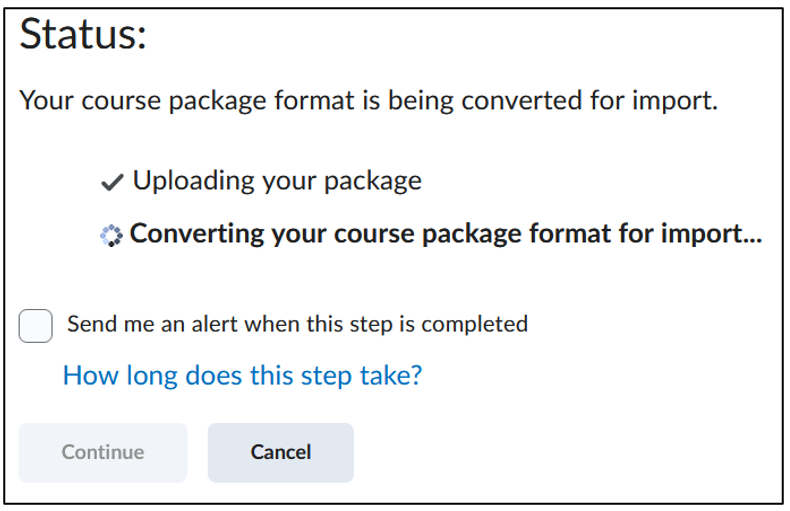Click the 'Status:' heading

[x=83, y=34]
